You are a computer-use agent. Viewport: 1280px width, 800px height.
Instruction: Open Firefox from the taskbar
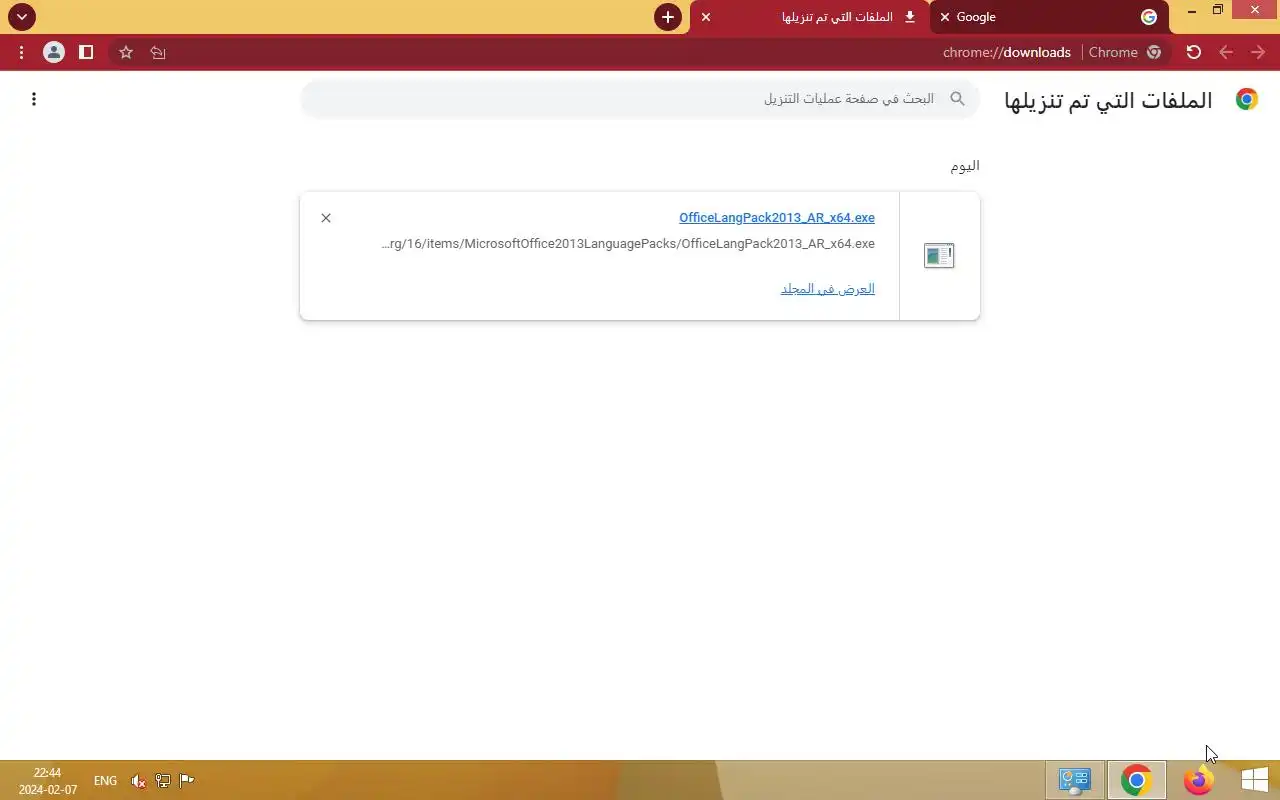(x=1198, y=780)
